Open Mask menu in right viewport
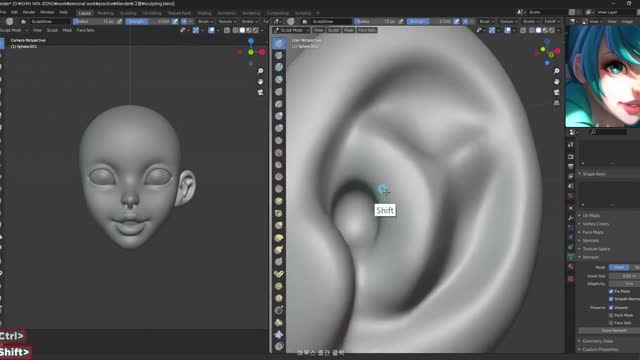The image size is (640, 360). pyautogui.click(x=348, y=30)
